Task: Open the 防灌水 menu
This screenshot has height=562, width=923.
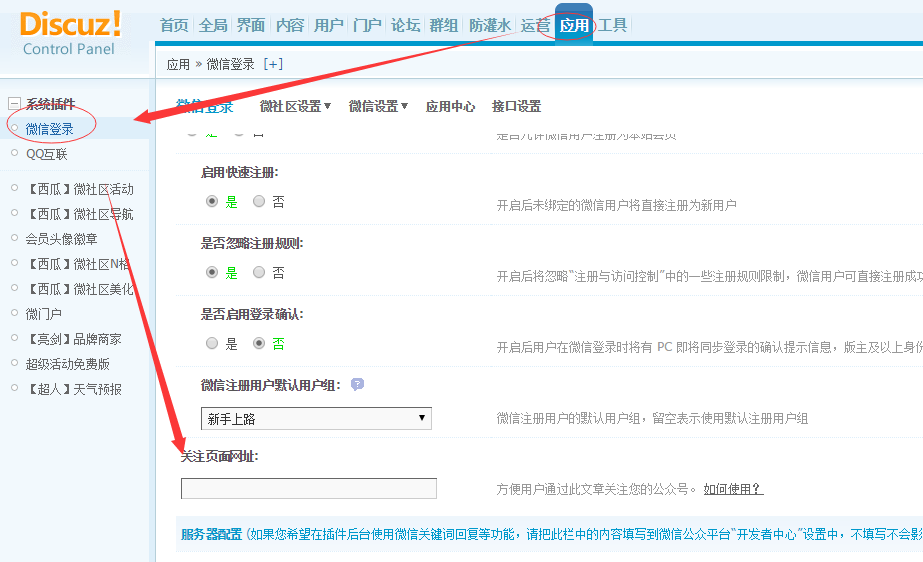Action: tap(490, 25)
